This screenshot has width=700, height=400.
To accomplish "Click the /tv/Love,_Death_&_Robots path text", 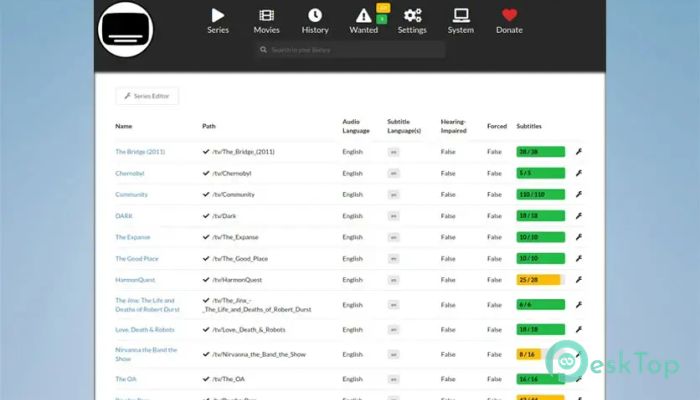I will (x=249, y=329).
